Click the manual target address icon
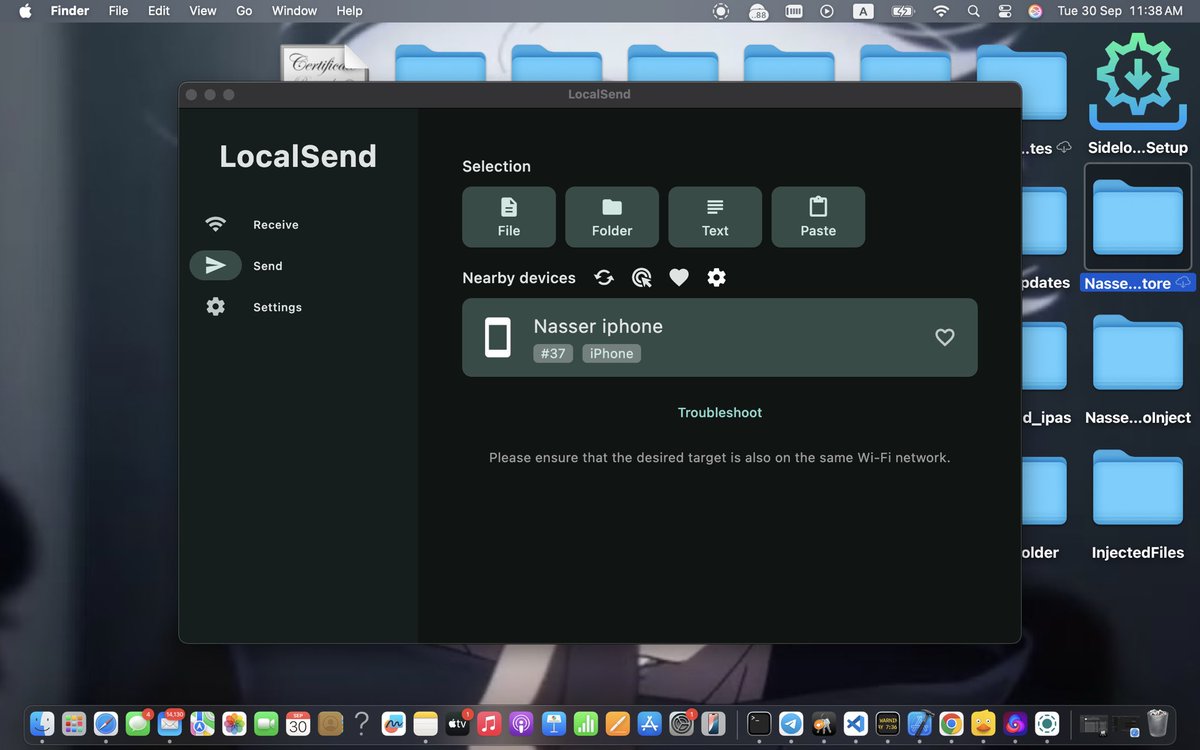The image size is (1200, 750). coord(642,278)
